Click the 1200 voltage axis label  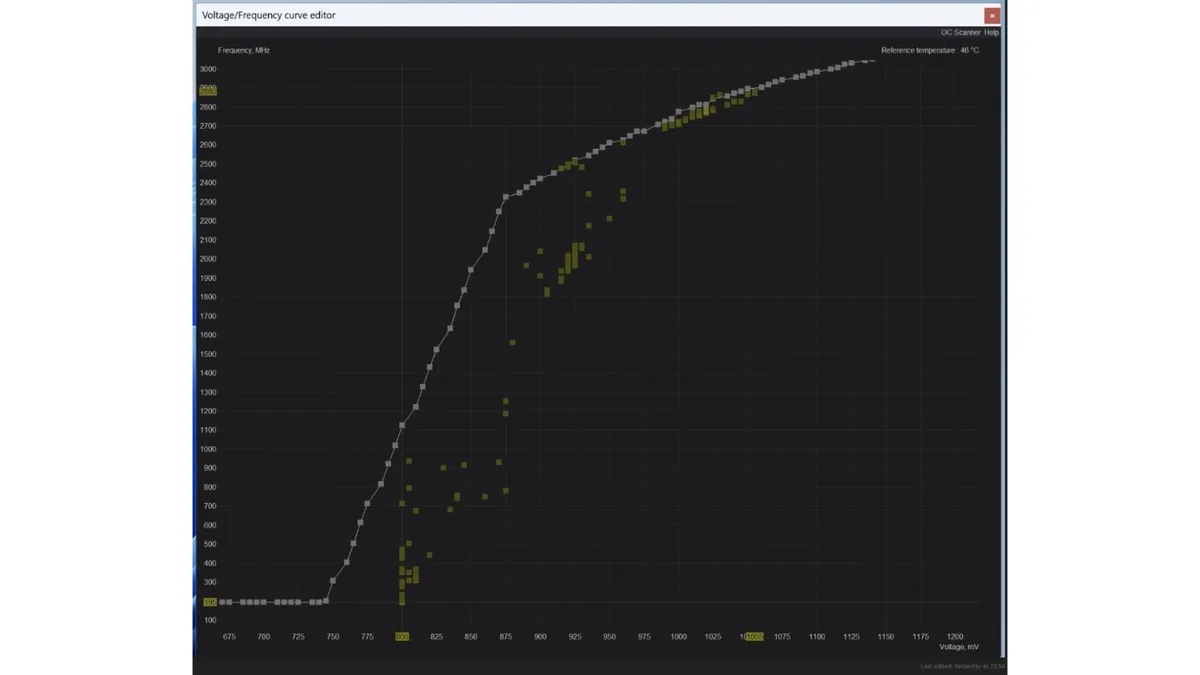955,637
